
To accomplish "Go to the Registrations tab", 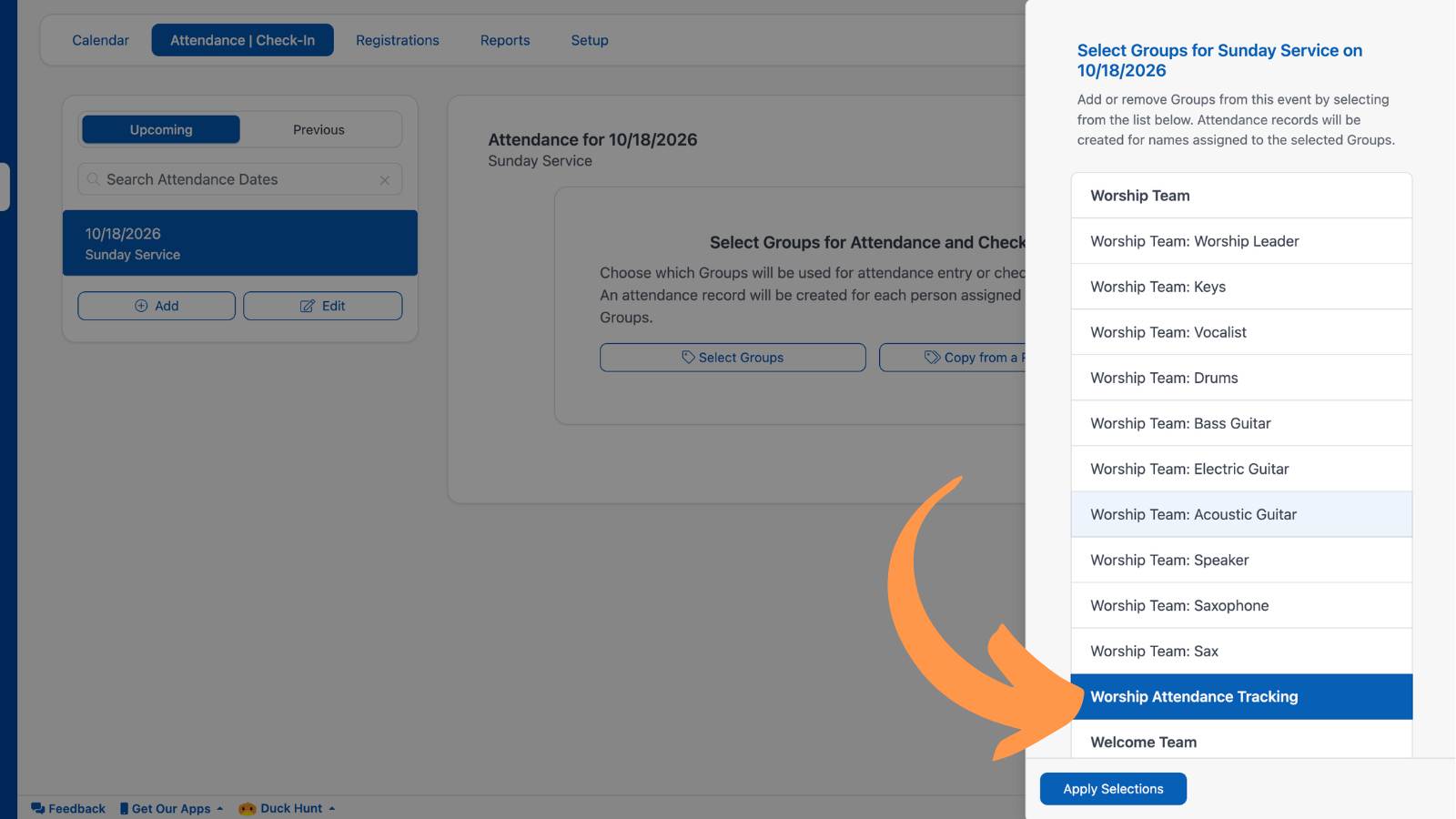I will (398, 40).
